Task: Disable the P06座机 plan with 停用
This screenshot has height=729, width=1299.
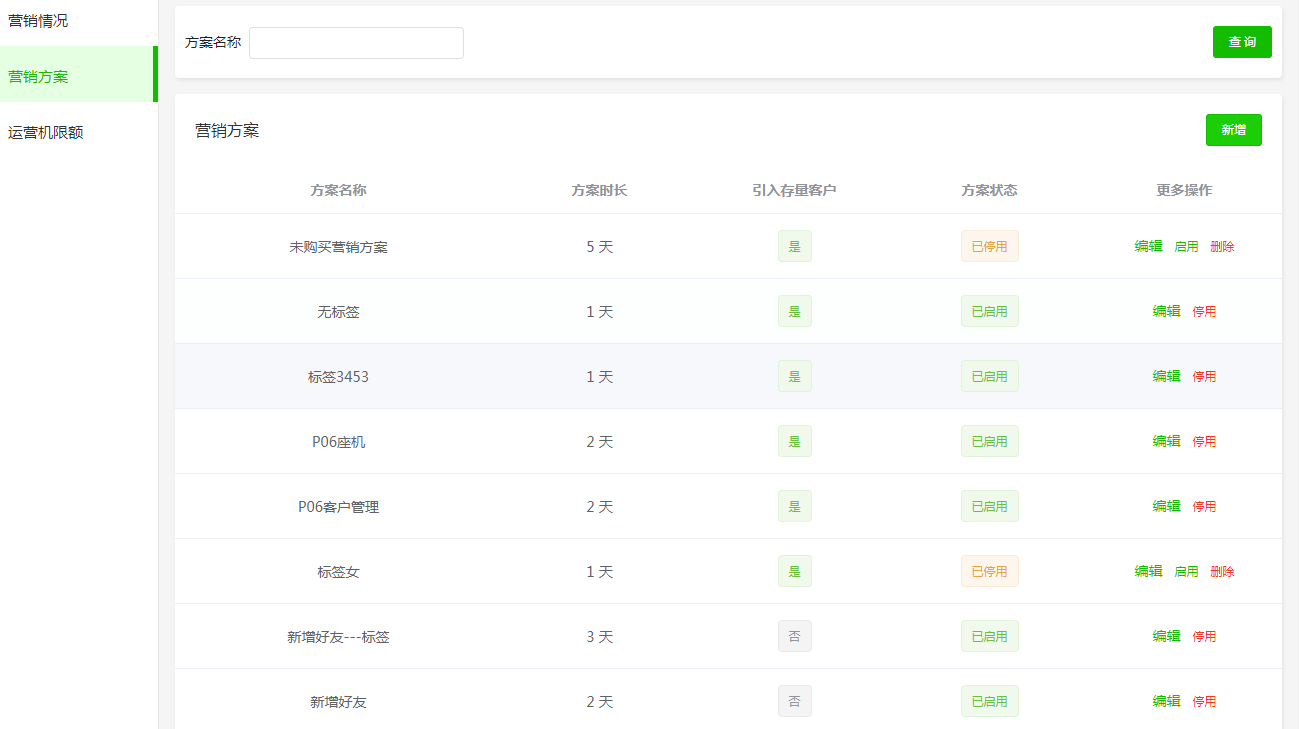Action: point(1204,441)
